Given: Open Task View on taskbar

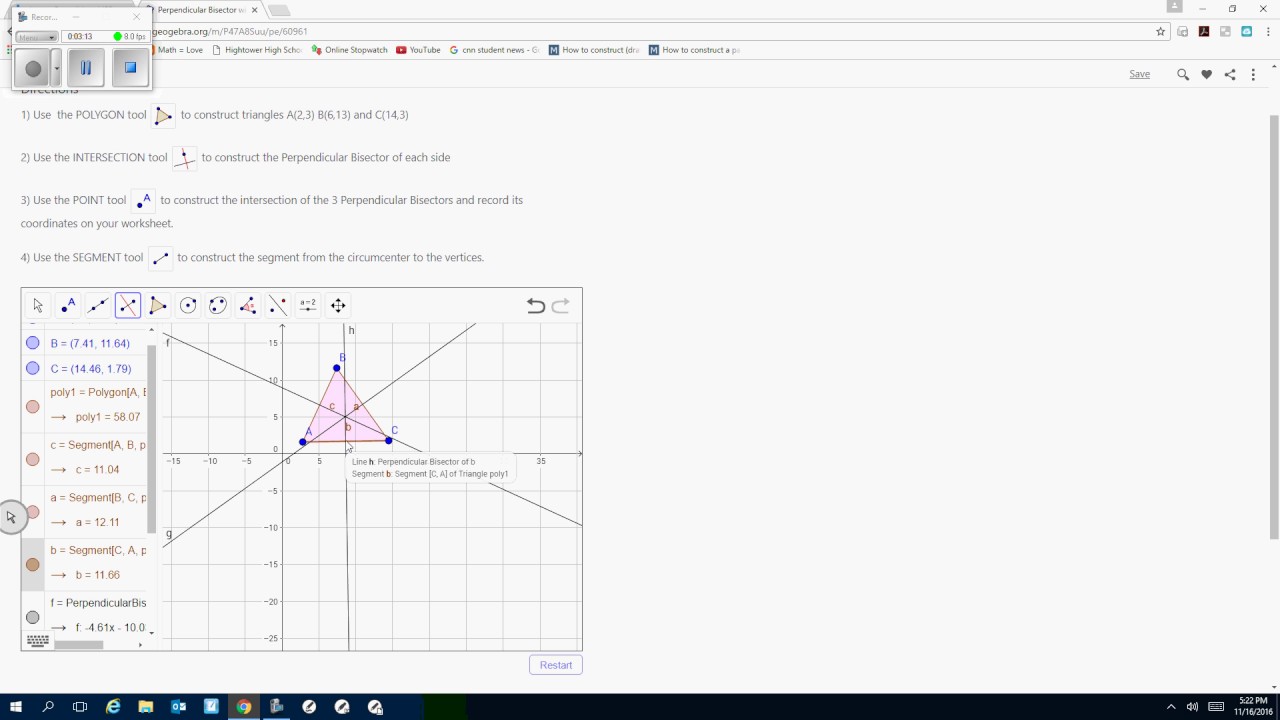Looking at the screenshot, I should click(x=80, y=707).
